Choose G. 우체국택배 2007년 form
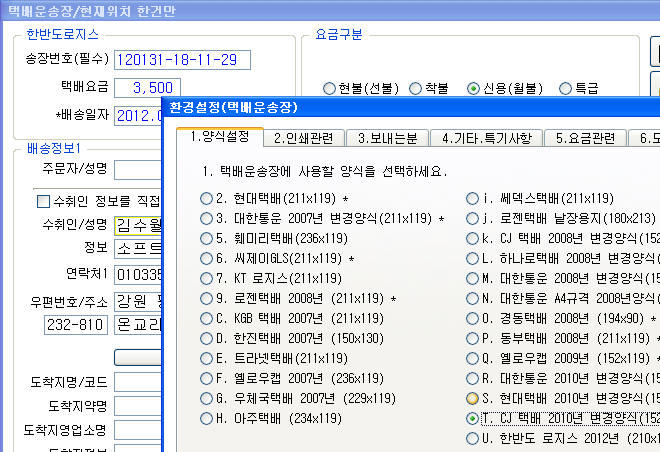Screen dimensions: 660x452 (x=206, y=398)
